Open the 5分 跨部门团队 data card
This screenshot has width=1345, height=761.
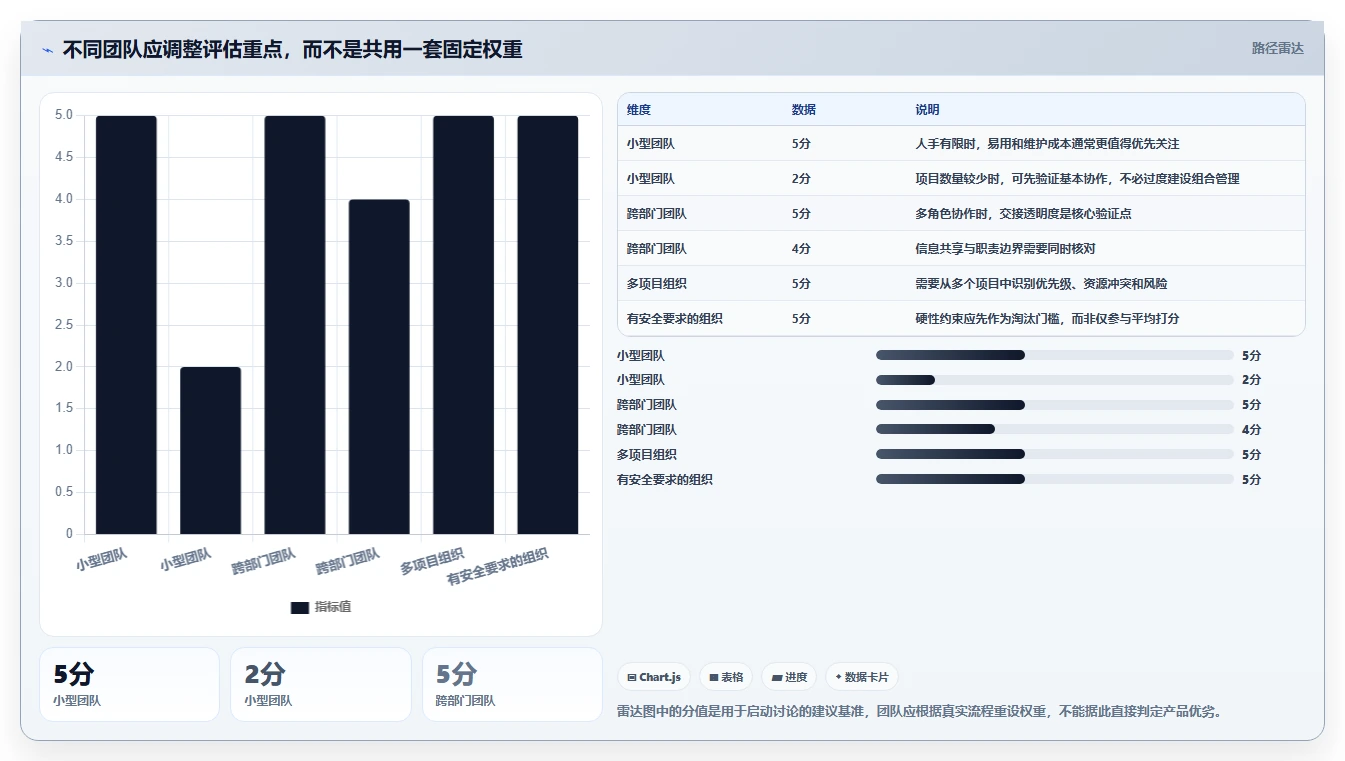512,684
